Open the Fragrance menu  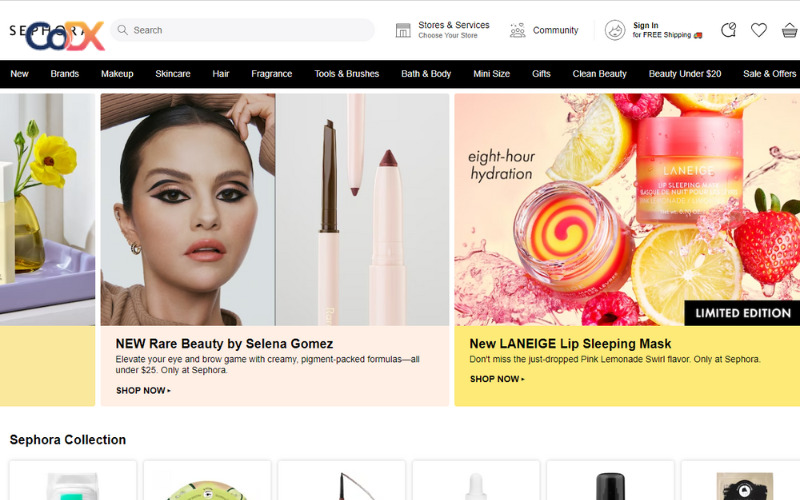click(271, 74)
